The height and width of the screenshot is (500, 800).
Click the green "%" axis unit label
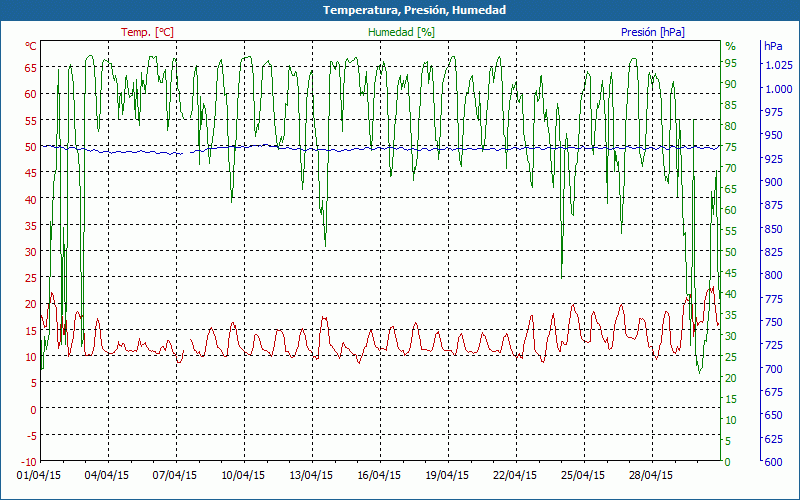tap(731, 46)
